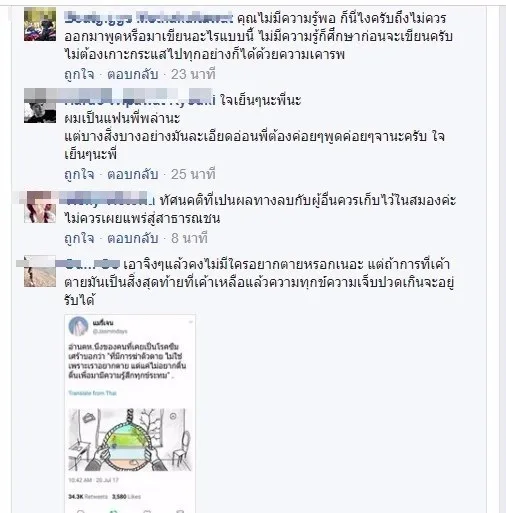The height and width of the screenshot is (513, 506).
Task: Click blurred name before คุณไม่มีความรู้พอ
Action: 148,17
